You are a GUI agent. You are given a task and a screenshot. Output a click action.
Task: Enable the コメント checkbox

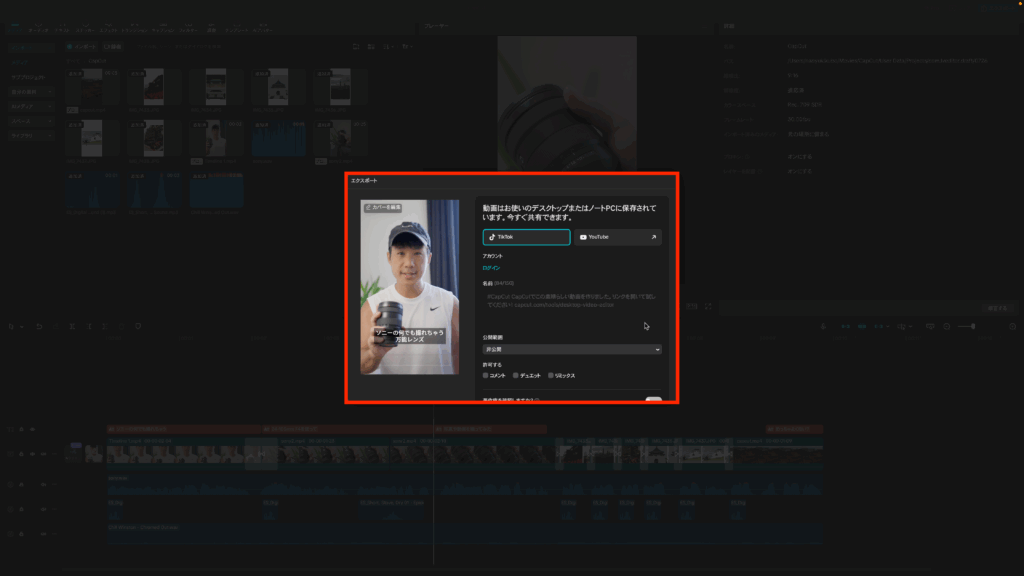485,376
